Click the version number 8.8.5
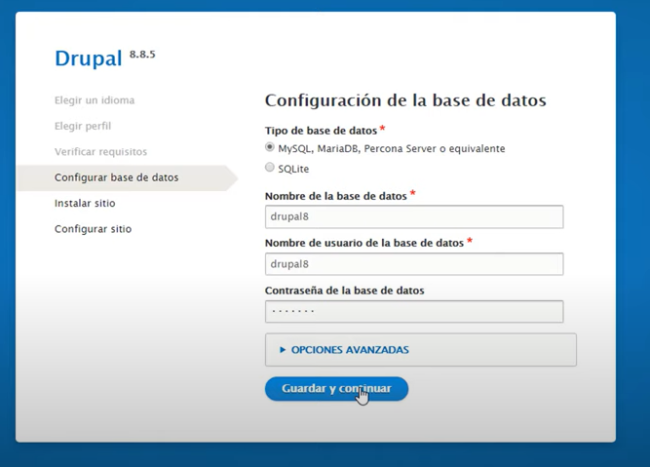Screen dimensions: 650x467 tap(142, 54)
